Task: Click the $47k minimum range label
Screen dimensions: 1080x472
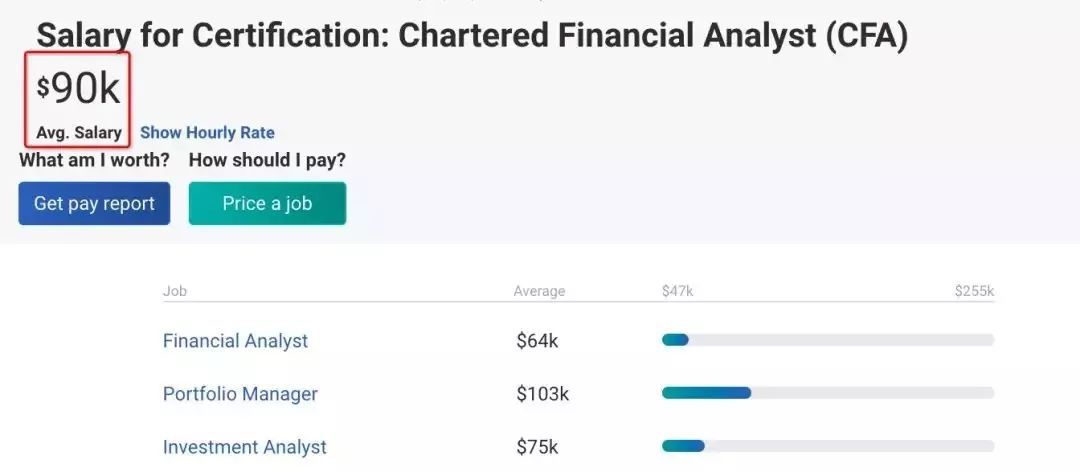Action: pyautogui.click(x=677, y=292)
